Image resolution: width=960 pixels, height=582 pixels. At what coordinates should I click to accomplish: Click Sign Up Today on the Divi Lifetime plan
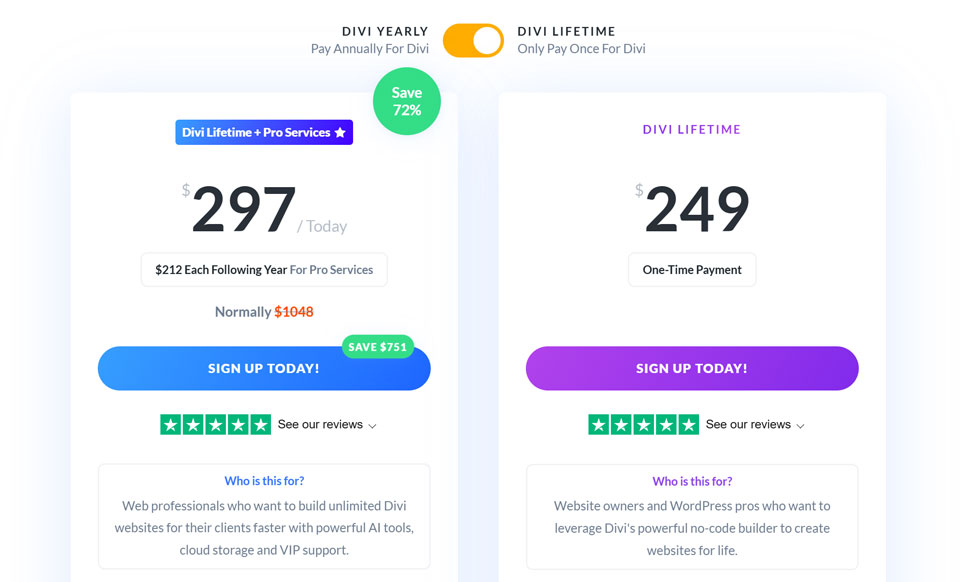coord(692,368)
